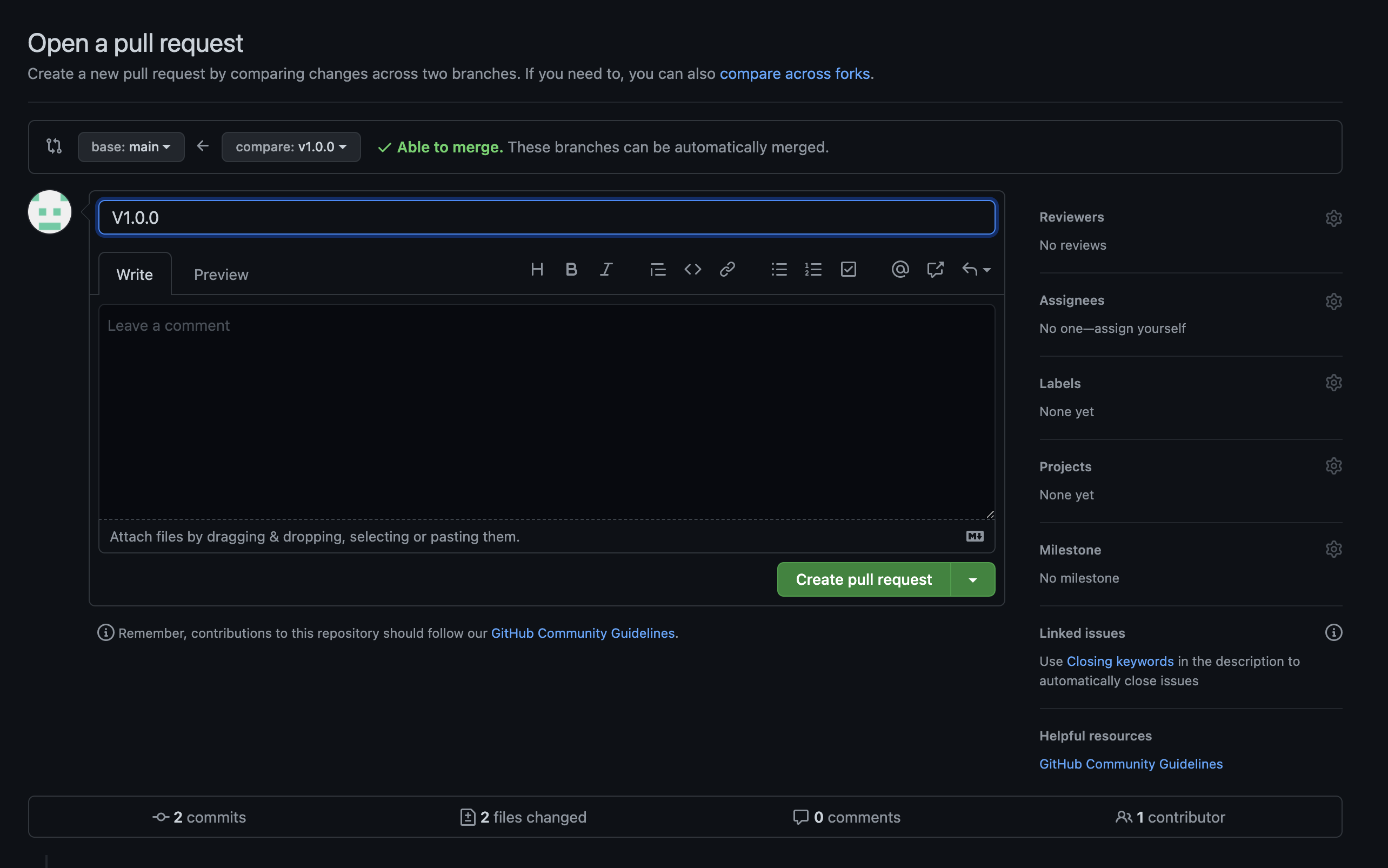
Task: Click the info icon beside Remember contributions
Action: coord(105,633)
